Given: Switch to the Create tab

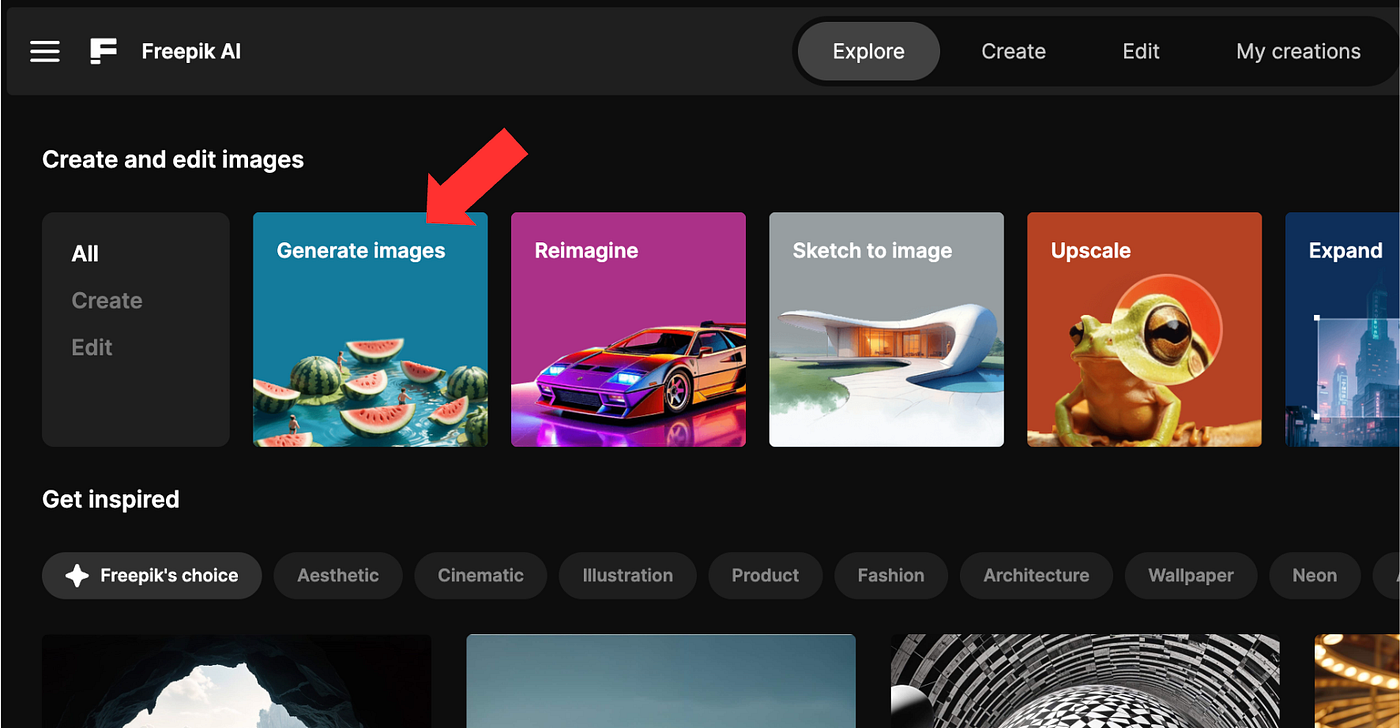Looking at the screenshot, I should [1013, 52].
